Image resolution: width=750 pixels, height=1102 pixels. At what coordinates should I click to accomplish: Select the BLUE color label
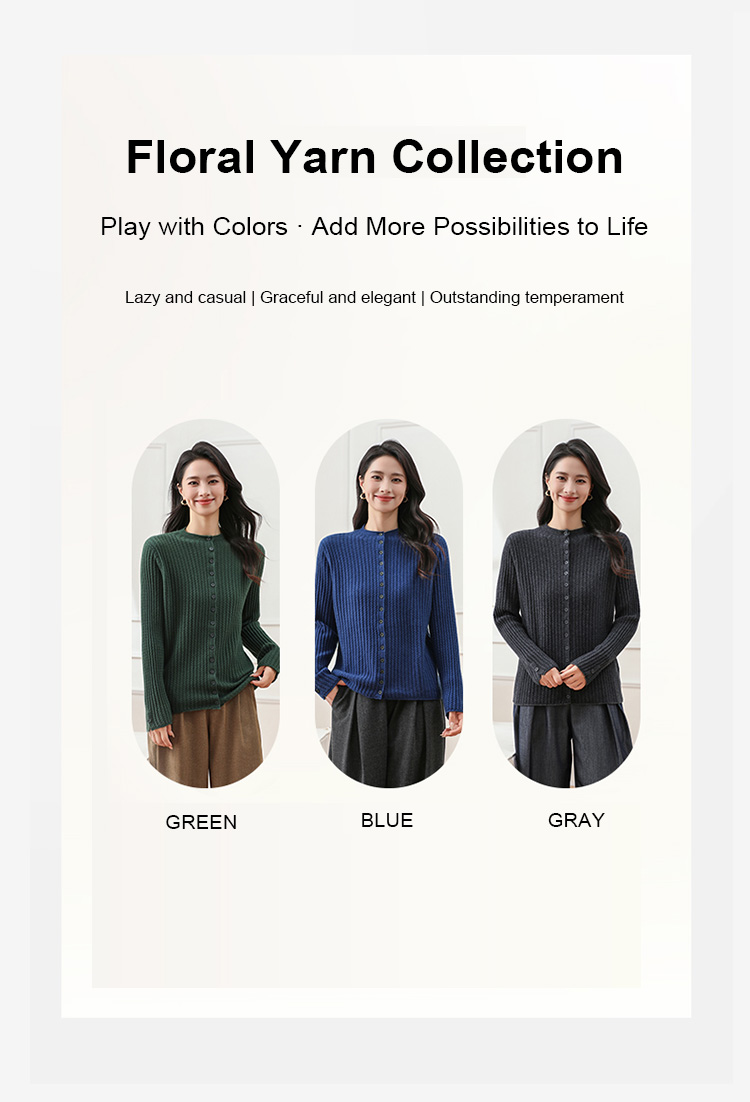click(x=387, y=820)
